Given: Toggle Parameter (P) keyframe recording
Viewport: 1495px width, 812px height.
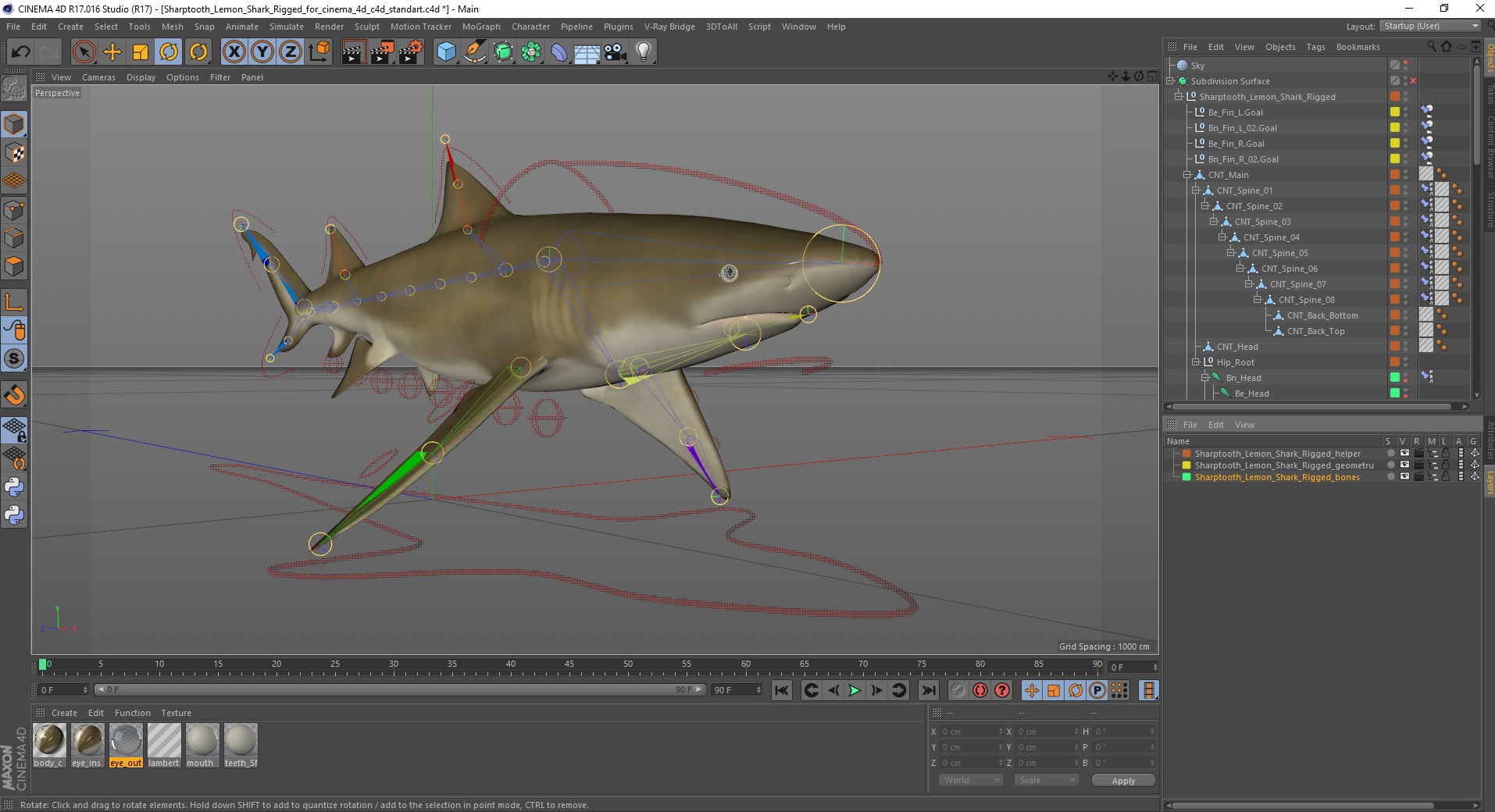Looking at the screenshot, I should [x=1097, y=690].
